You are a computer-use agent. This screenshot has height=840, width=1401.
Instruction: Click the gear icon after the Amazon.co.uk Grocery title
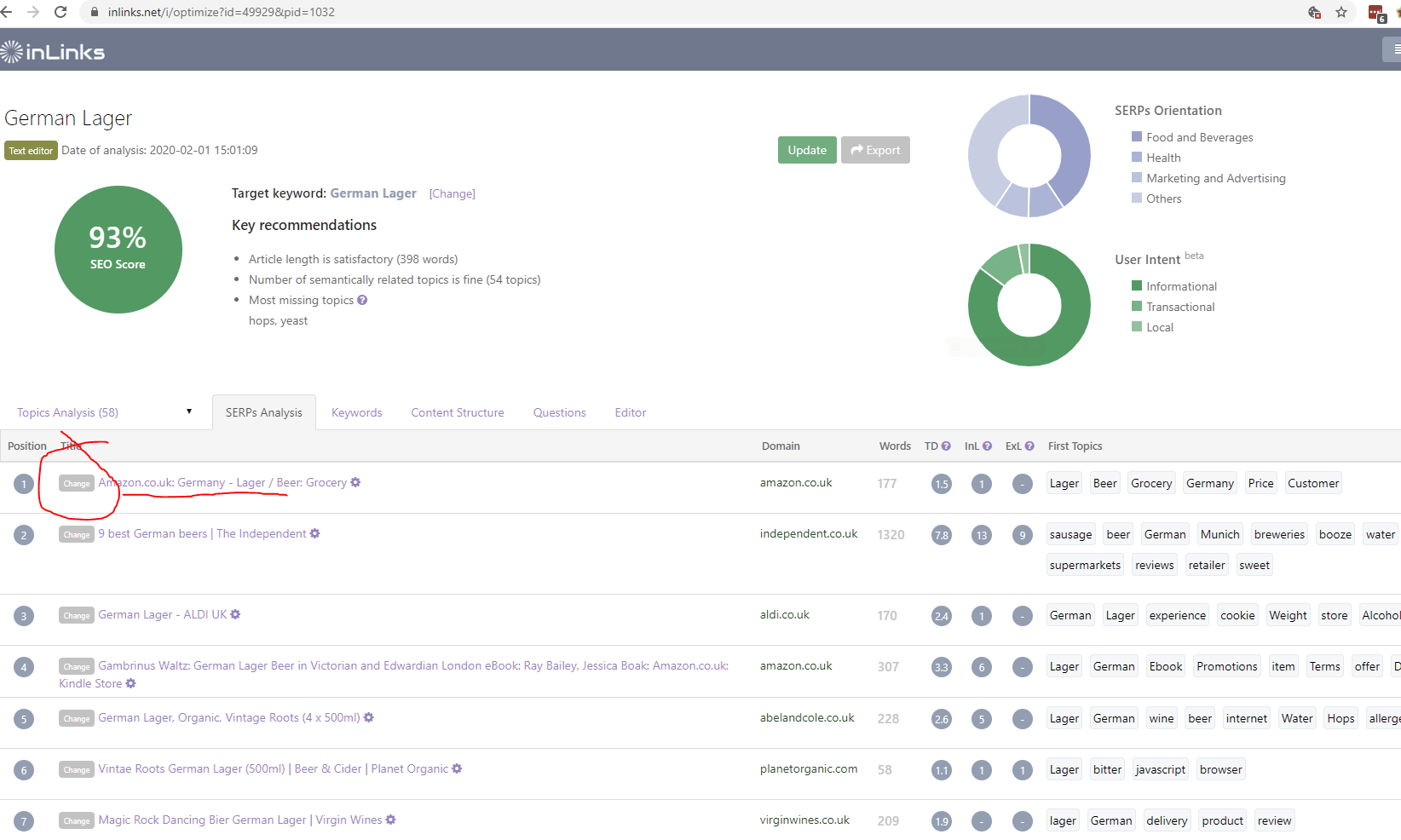point(355,482)
